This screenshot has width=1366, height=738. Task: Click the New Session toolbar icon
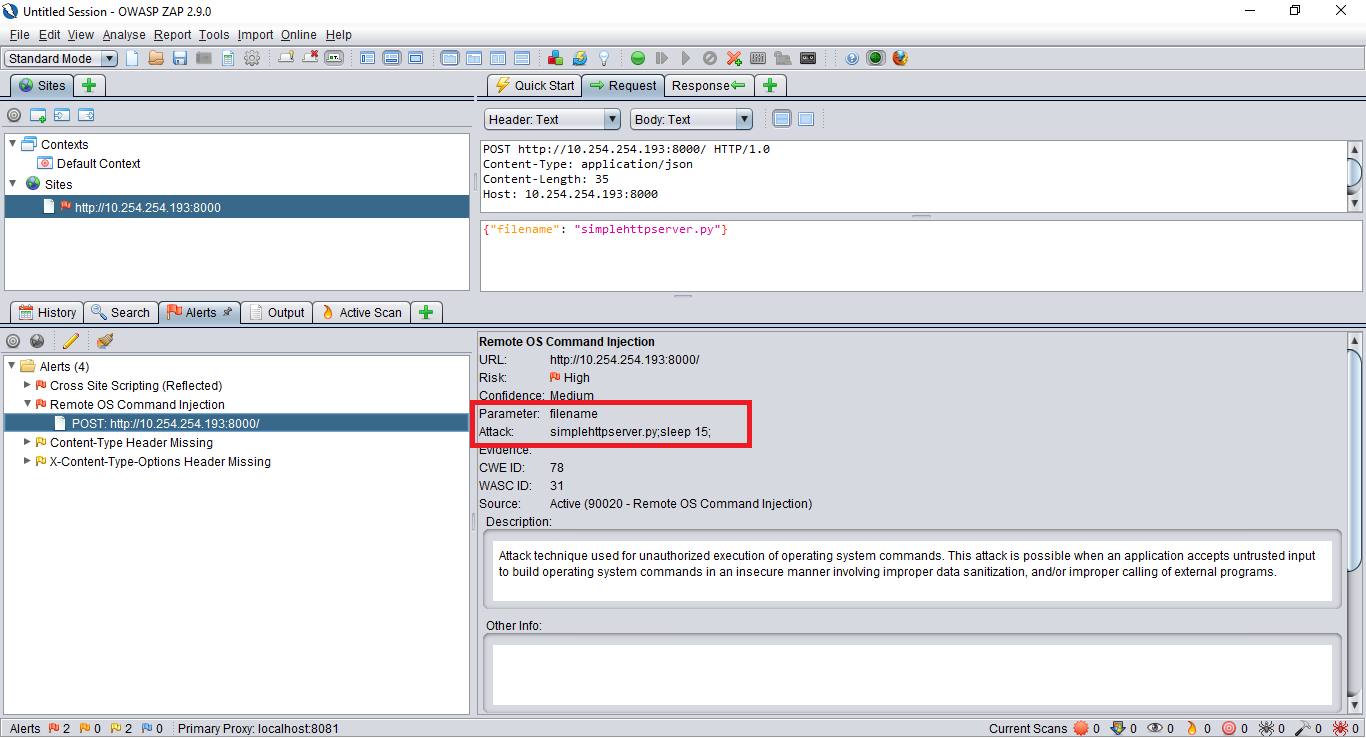(x=132, y=58)
